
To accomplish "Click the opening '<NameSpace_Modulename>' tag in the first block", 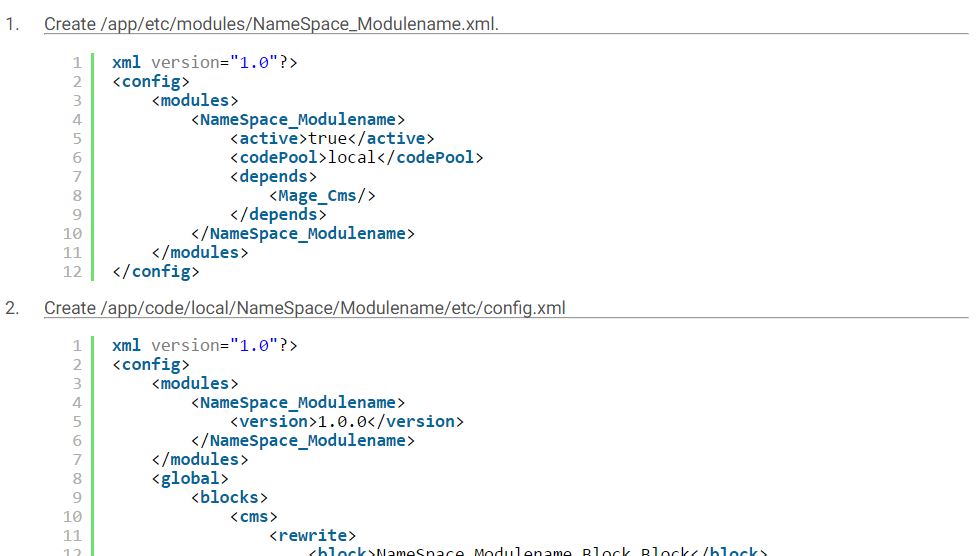I will coord(298,119).
